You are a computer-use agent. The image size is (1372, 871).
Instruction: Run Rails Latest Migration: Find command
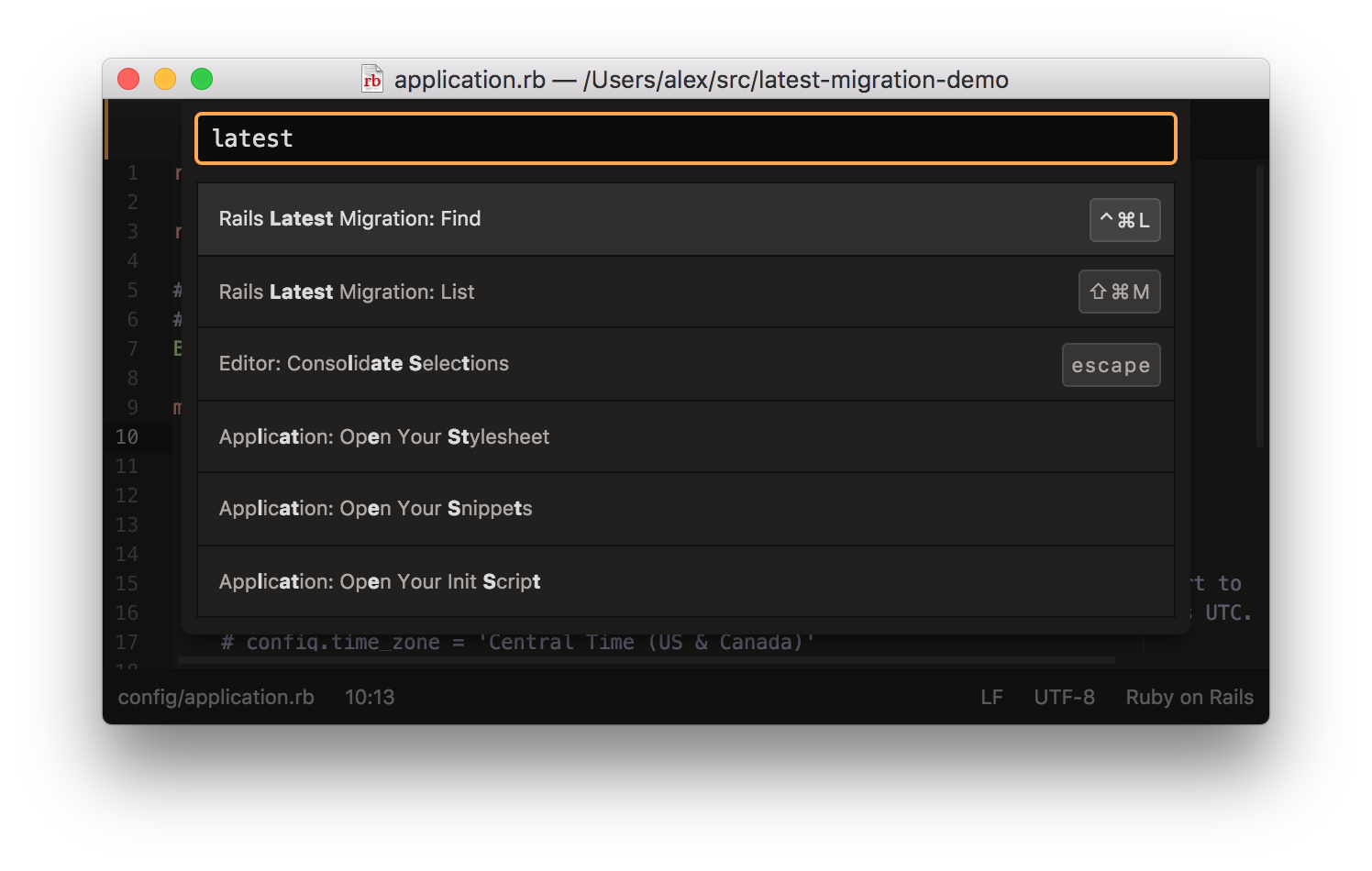point(686,219)
